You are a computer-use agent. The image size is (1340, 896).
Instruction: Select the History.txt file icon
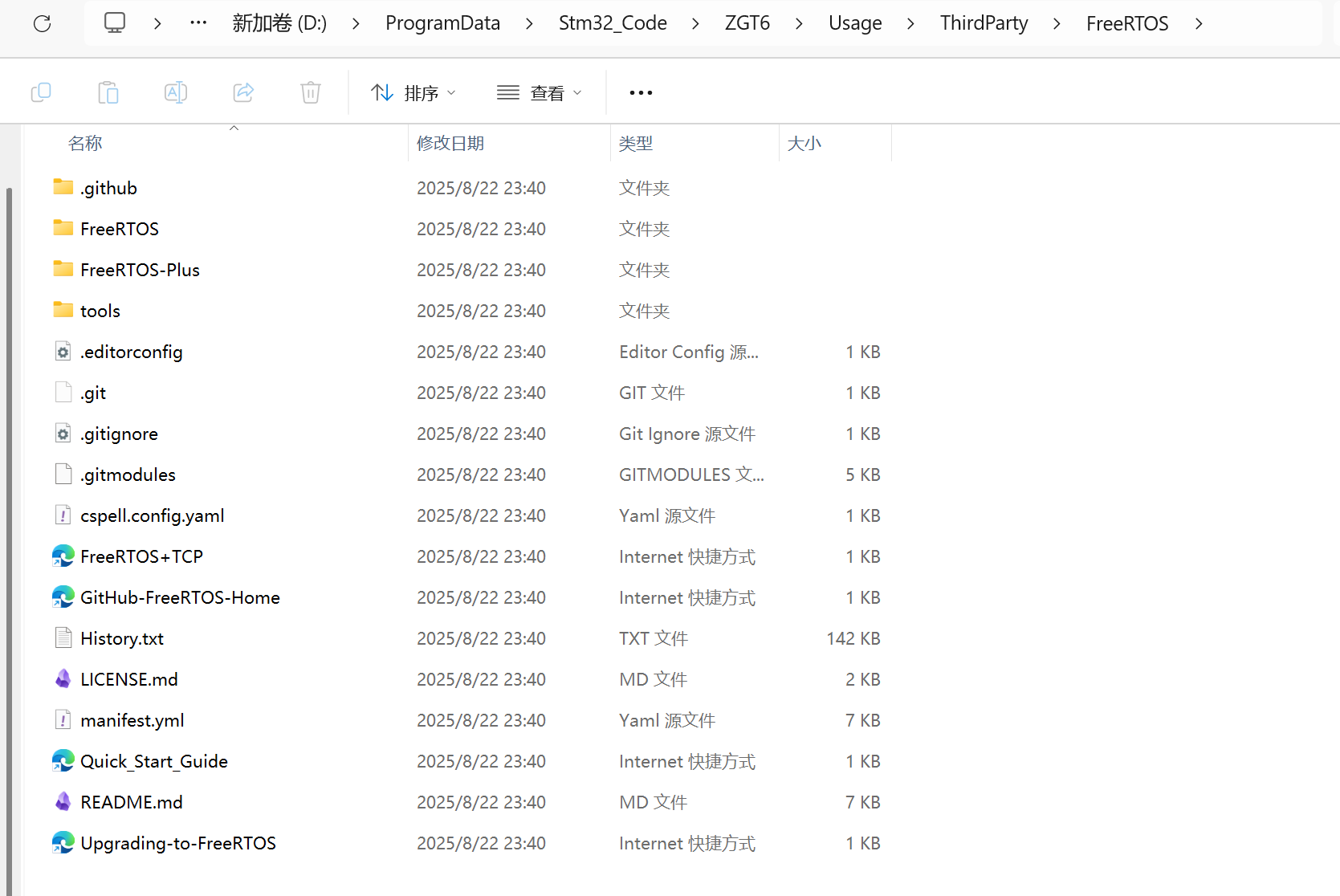point(63,637)
